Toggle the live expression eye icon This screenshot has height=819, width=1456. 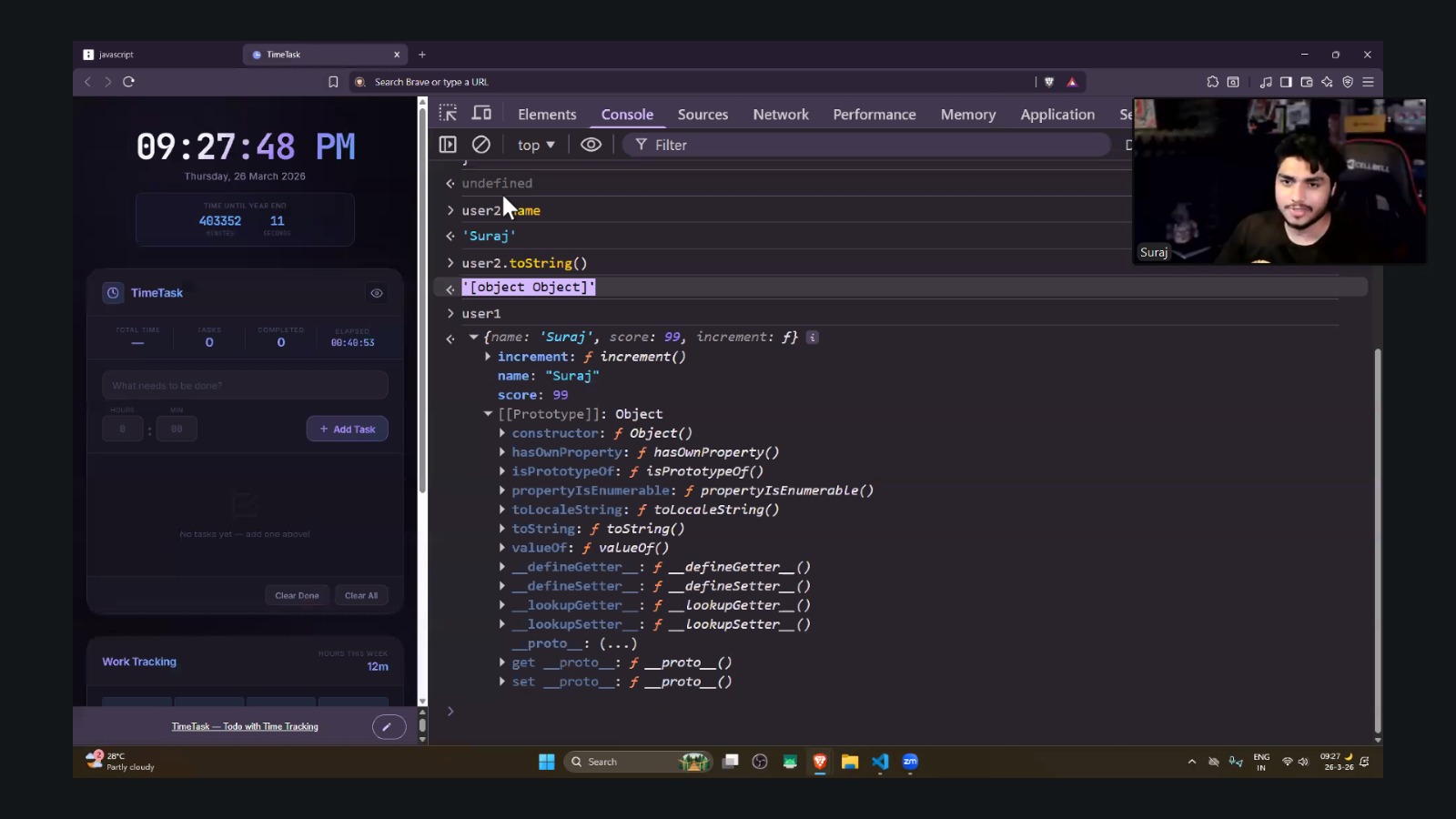[591, 145]
